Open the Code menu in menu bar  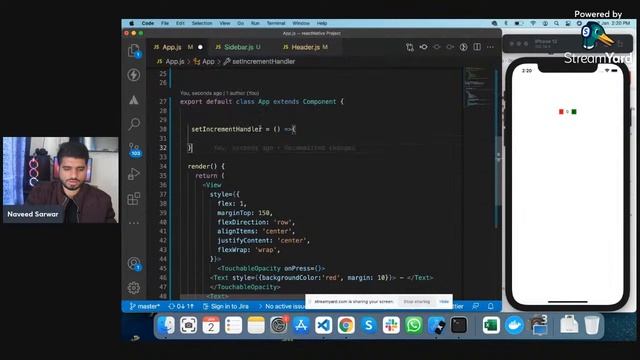(148, 23)
